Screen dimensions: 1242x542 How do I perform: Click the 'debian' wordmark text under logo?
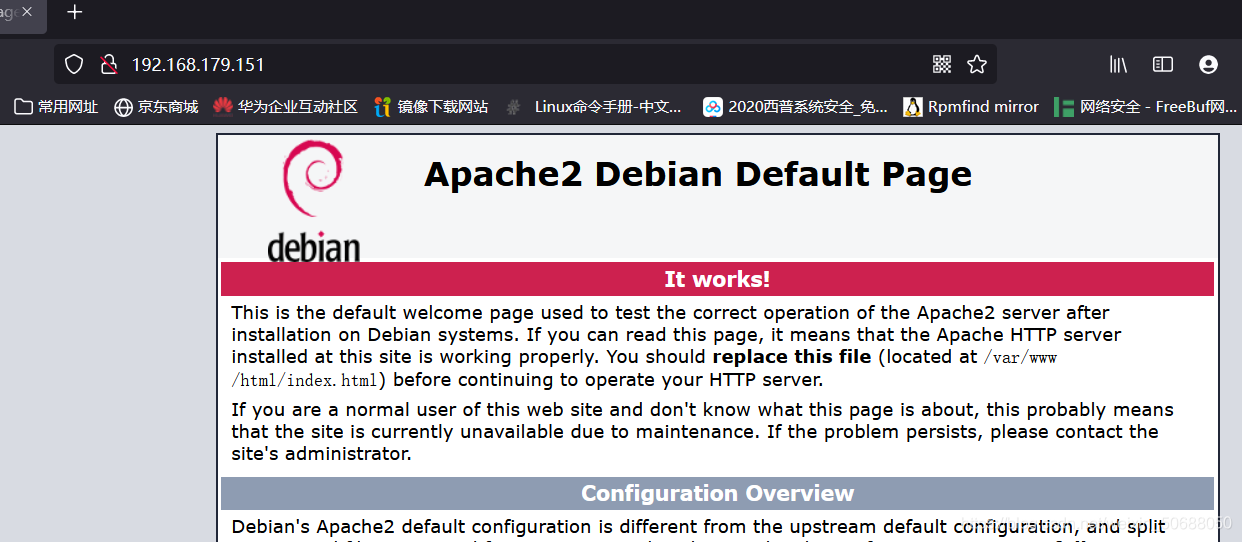click(x=313, y=247)
